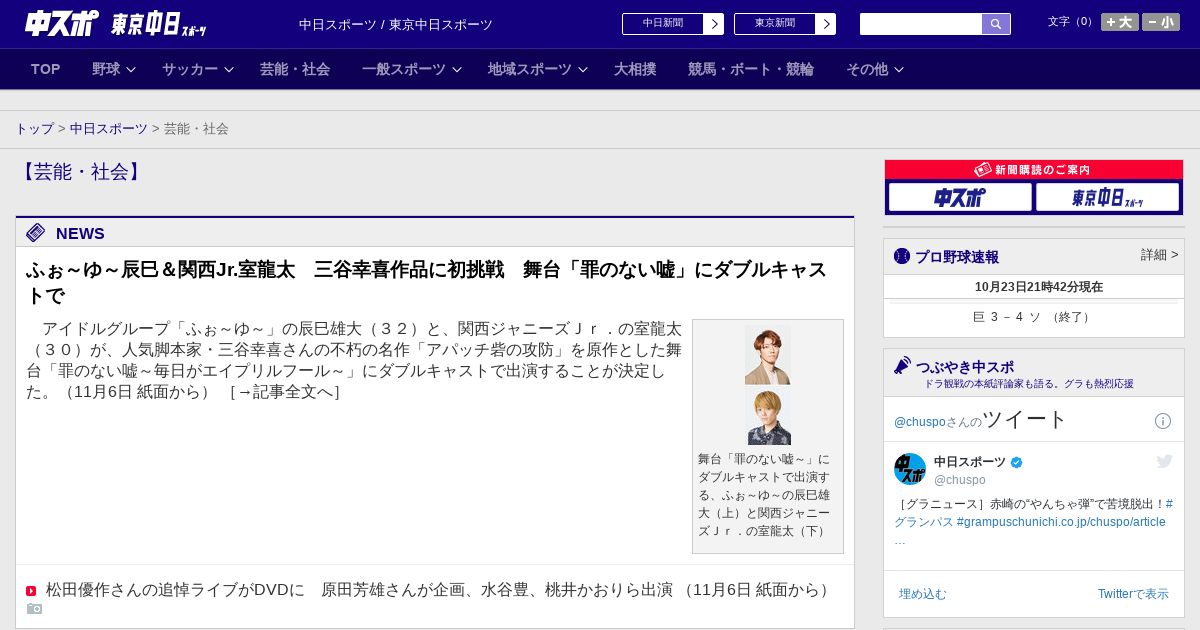Expand the サッカー dropdown chevron

[x=229, y=70]
